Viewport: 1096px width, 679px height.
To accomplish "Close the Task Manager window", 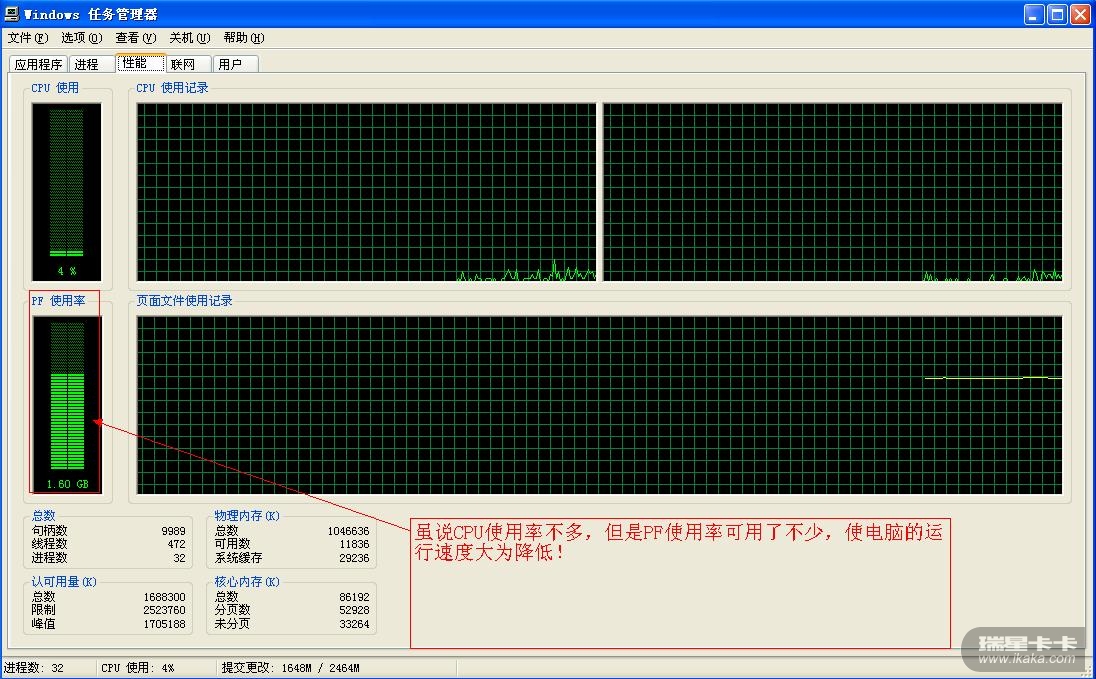I will coord(1081,14).
